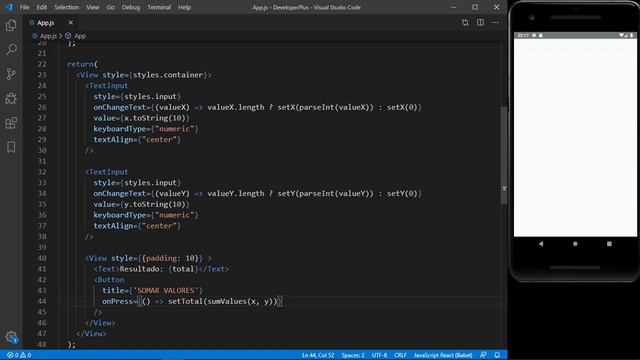
Task: Click 'return(' on line 22
Action: [82, 64]
